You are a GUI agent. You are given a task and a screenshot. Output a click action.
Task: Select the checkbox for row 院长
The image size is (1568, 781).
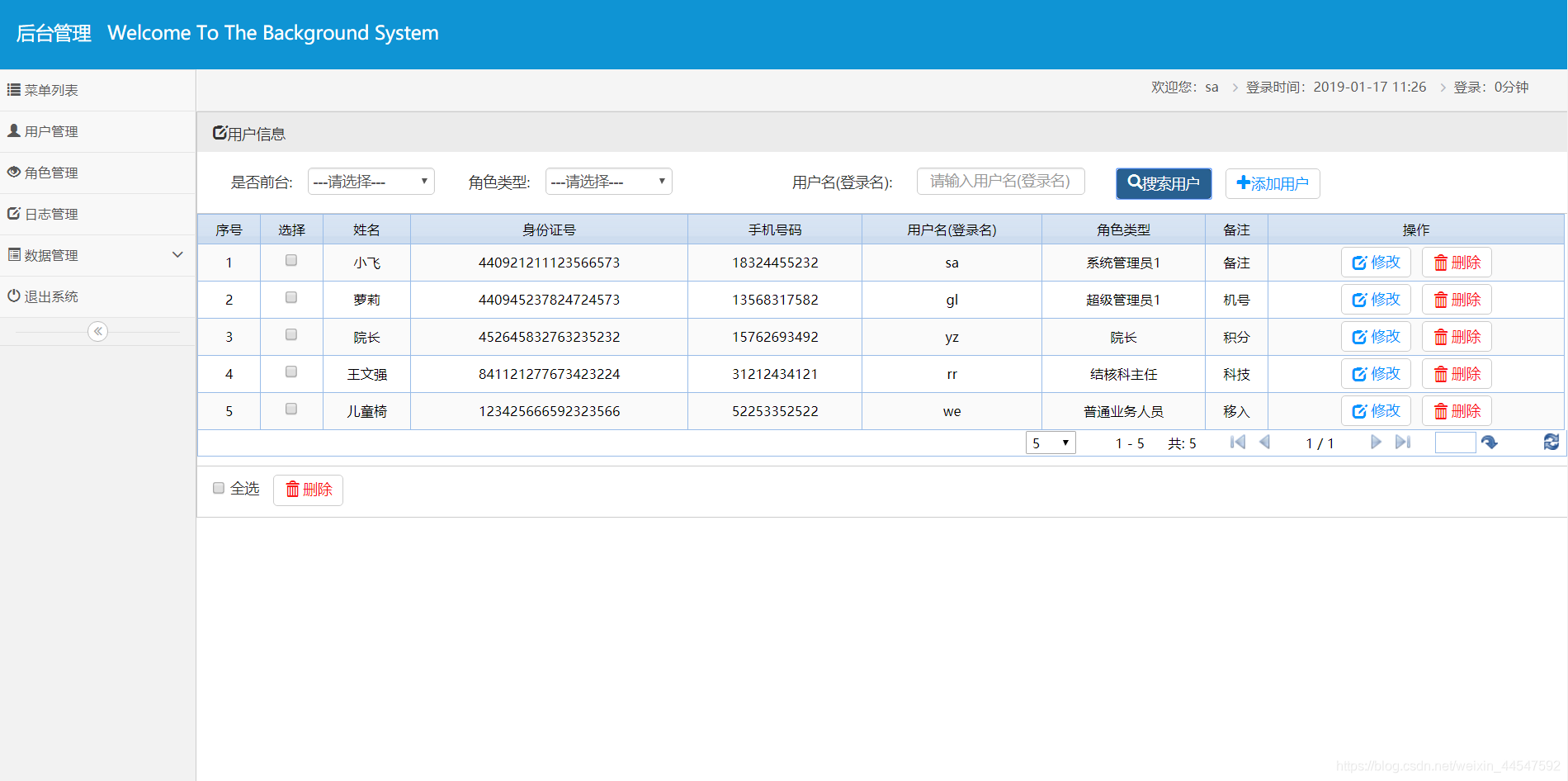[291, 334]
